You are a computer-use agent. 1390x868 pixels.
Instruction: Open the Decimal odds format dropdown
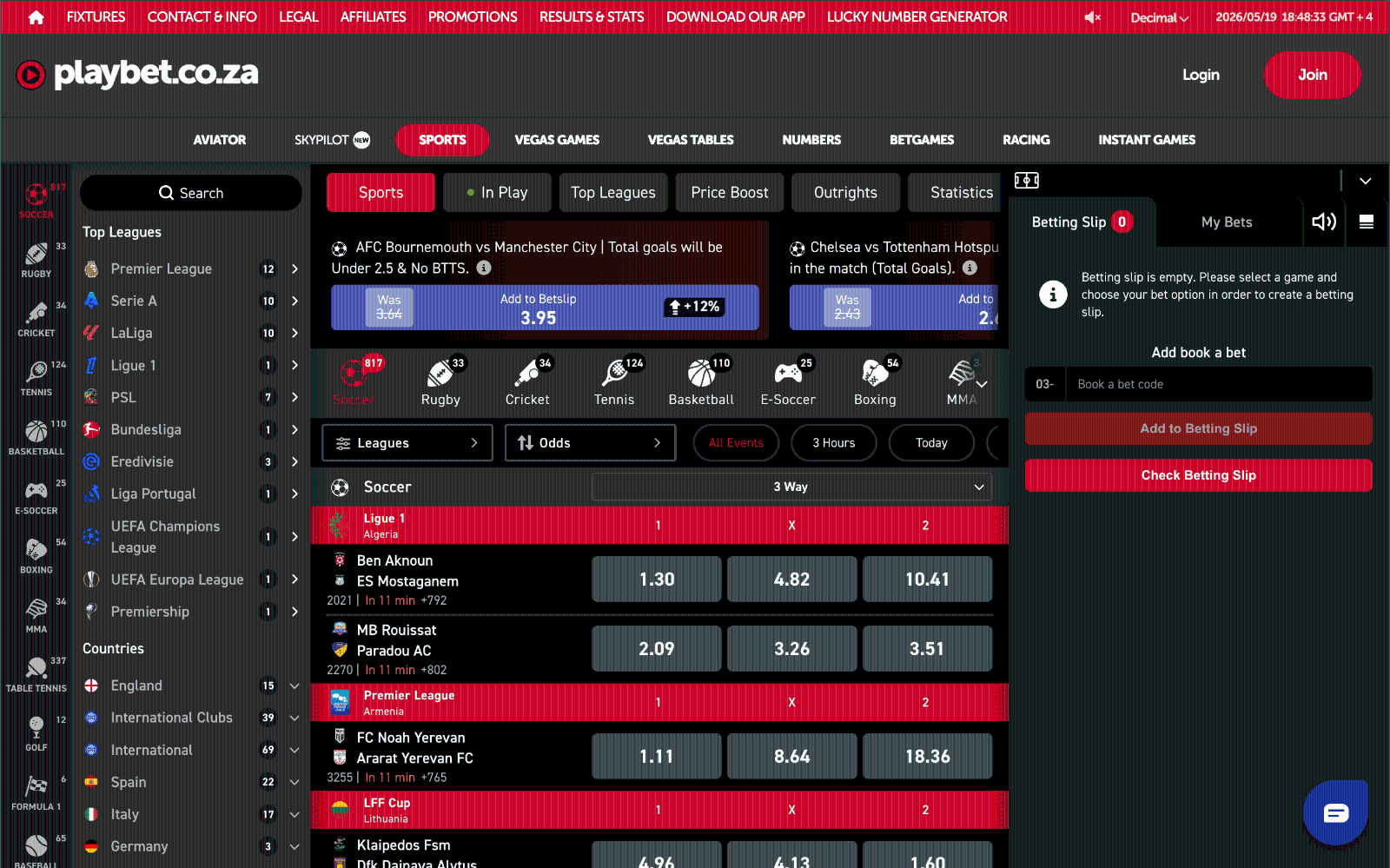[x=1159, y=17]
